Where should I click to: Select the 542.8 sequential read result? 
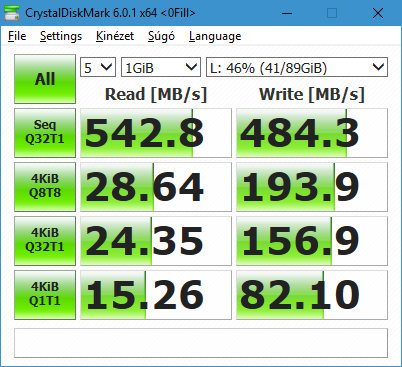[x=156, y=133]
